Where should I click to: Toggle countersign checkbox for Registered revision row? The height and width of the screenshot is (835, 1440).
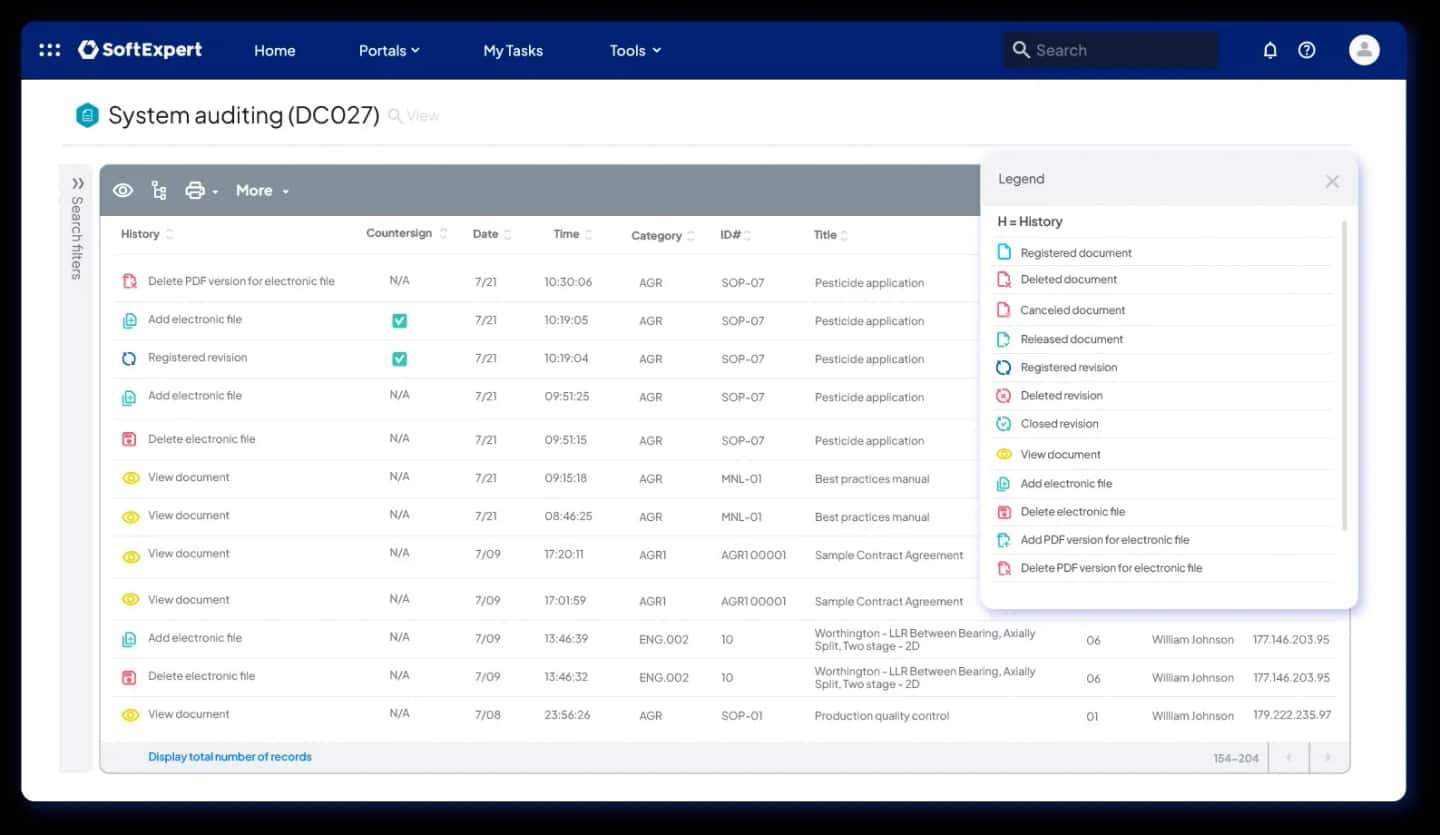coord(399,359)
